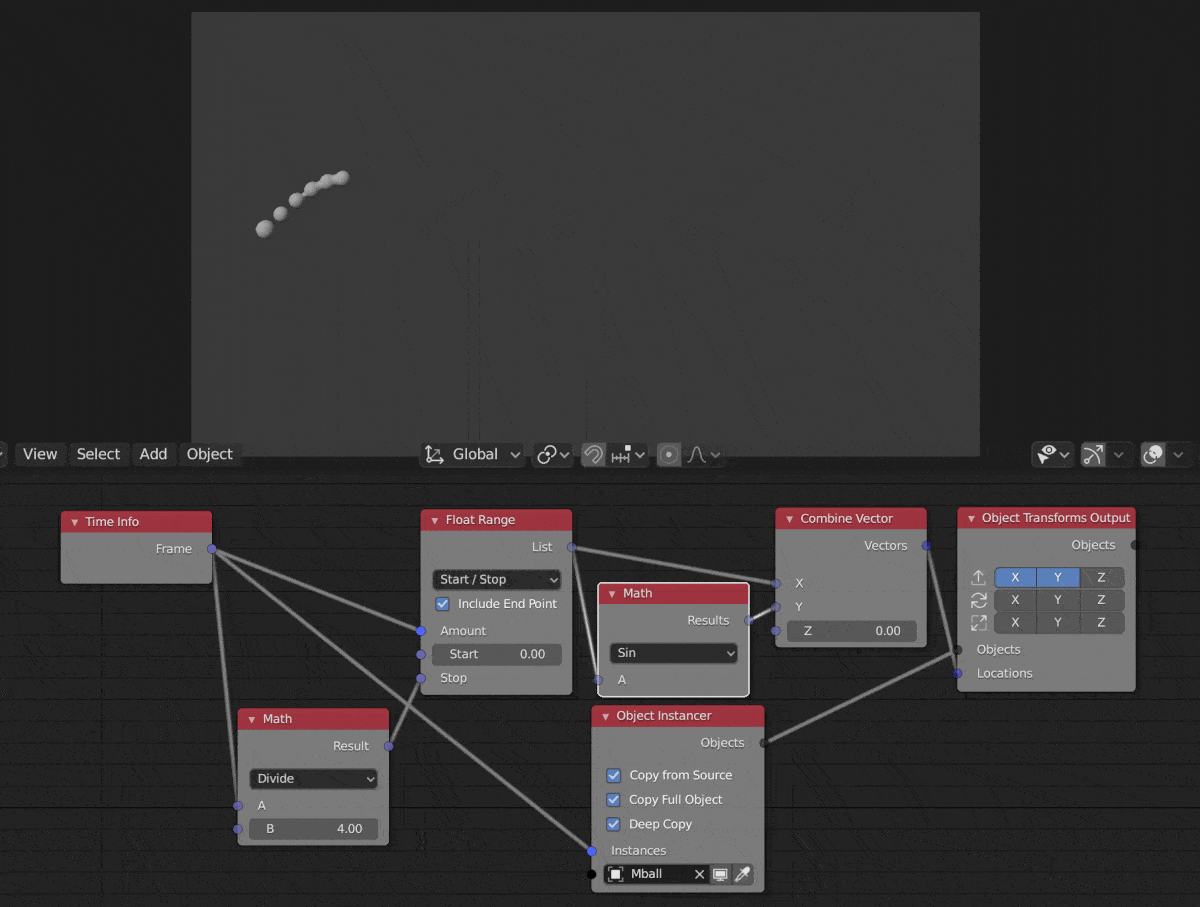Click the Start 0.00 value field

497,654
